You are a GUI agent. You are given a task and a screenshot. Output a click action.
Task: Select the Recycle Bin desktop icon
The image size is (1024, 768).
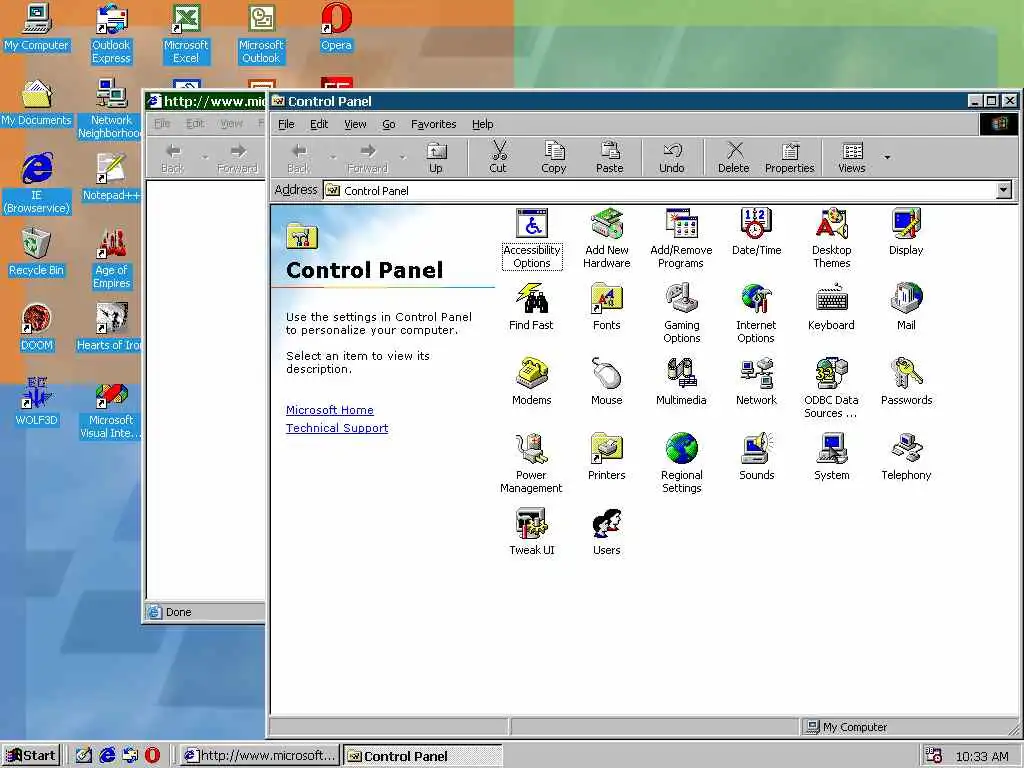[37, 253]
